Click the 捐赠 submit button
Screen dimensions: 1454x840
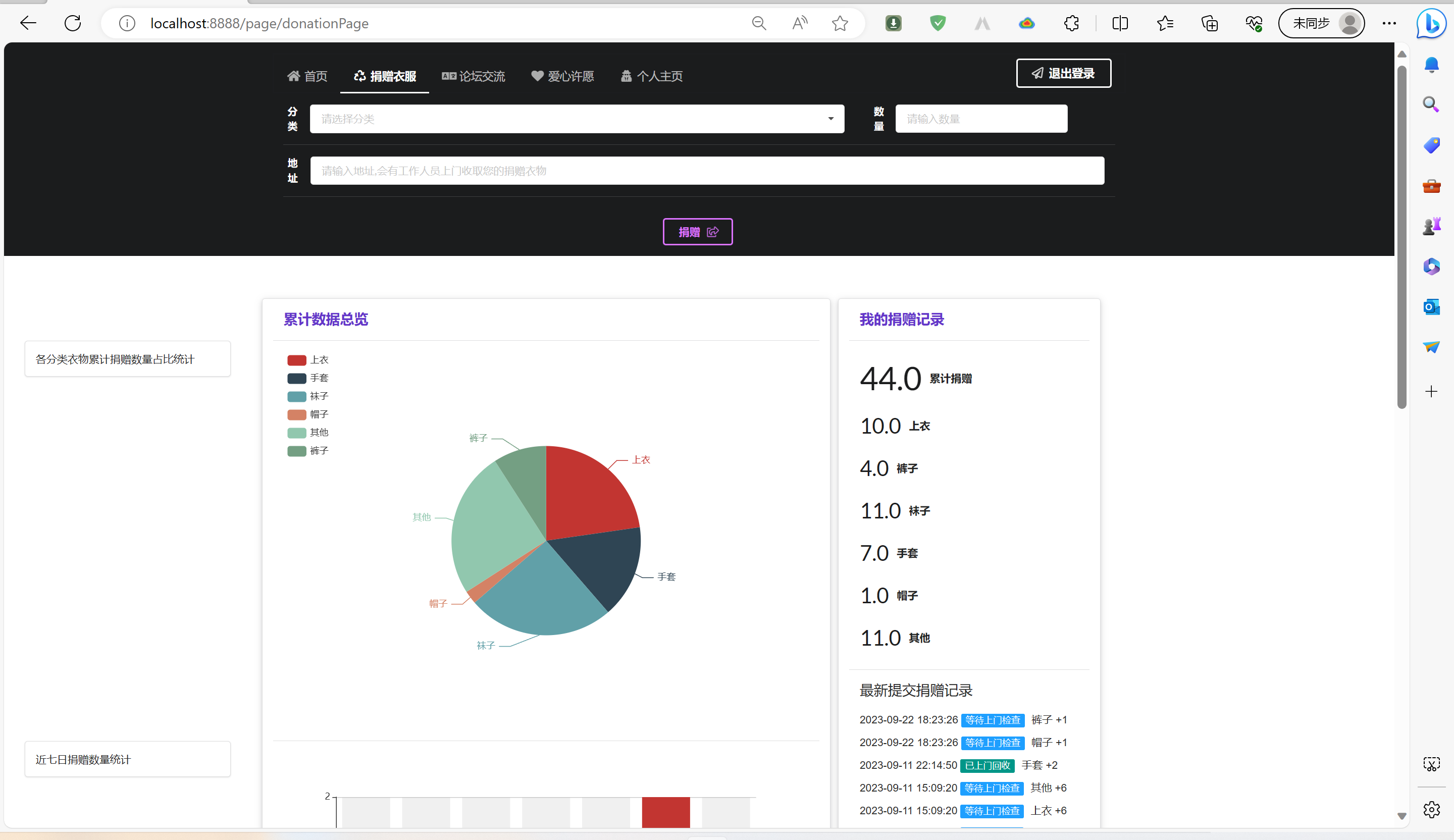click(x=698, y=232)
